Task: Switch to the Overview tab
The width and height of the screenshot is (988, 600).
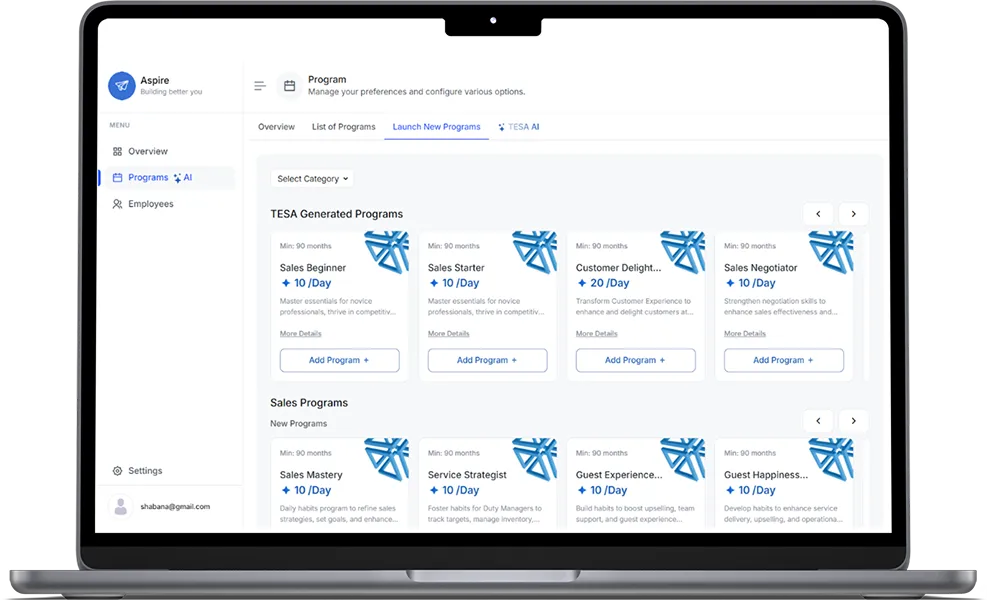Action: [x=276, y=127]
